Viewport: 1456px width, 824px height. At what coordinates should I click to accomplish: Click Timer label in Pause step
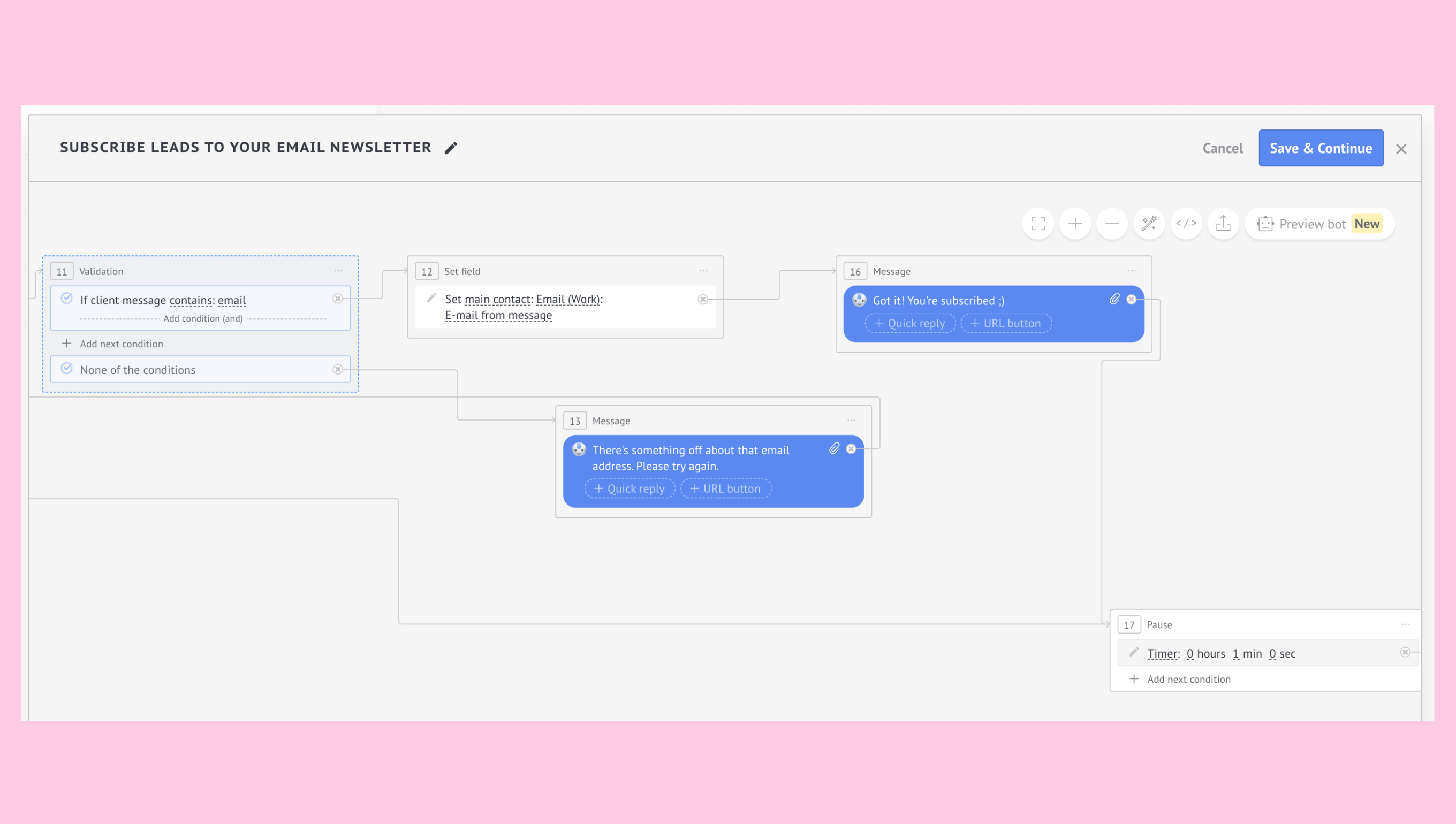1163,654
